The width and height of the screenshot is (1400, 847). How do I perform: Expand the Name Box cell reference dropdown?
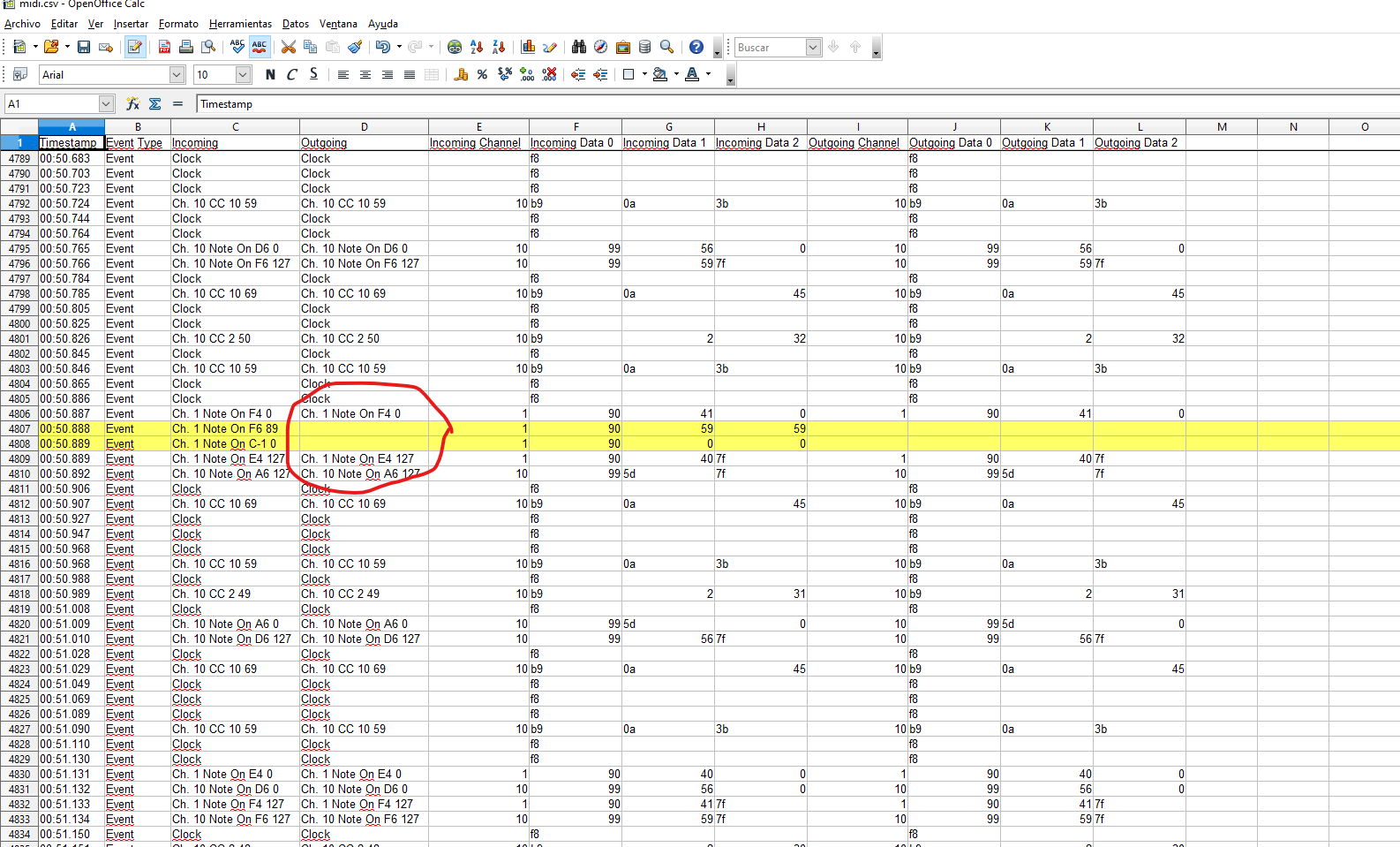[106, 104]
